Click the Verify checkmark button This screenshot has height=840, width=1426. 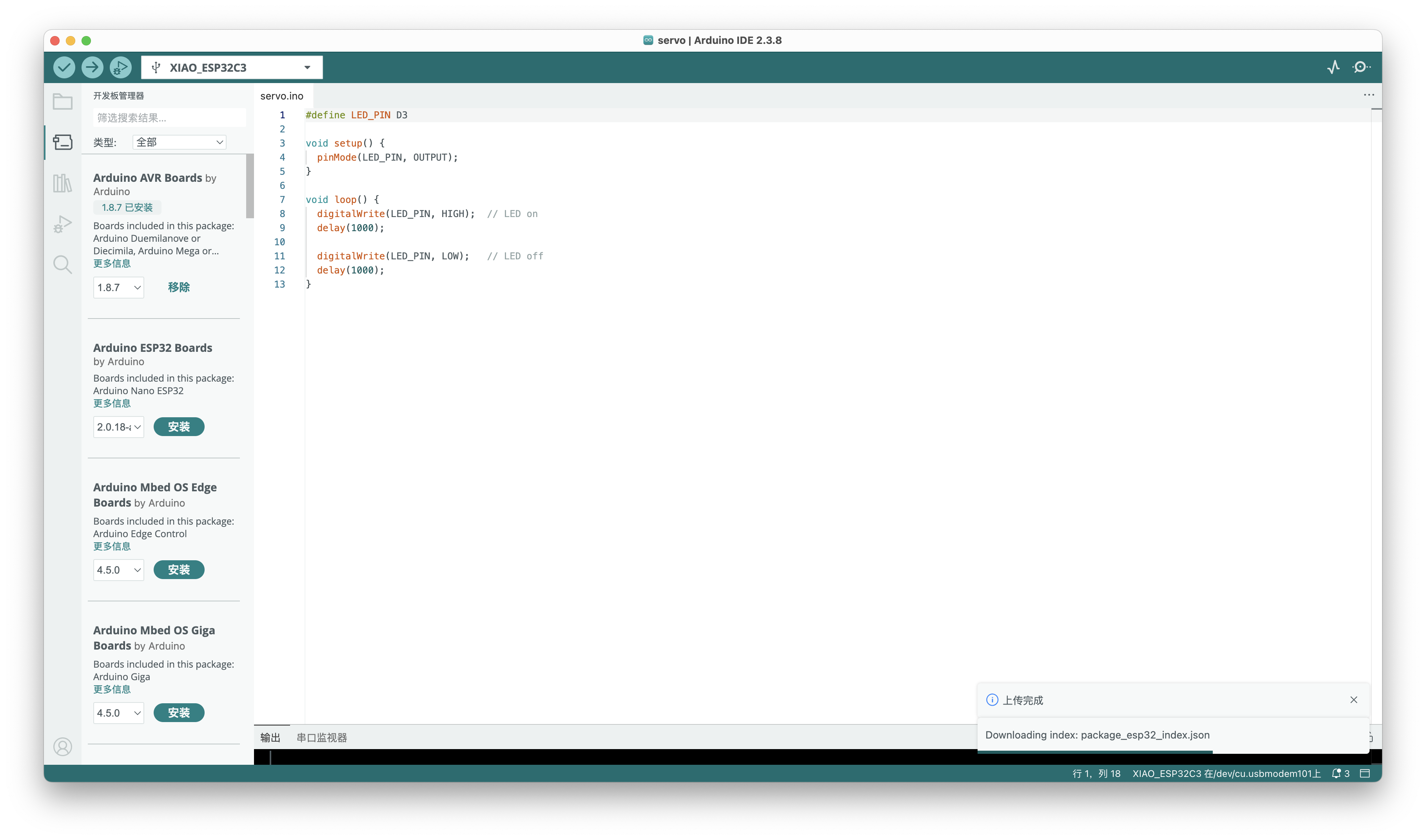tap(64, 67)
